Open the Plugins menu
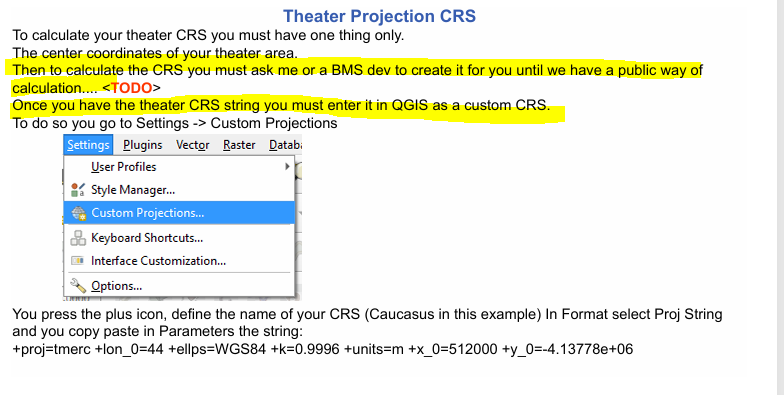The width and height of the screenshot is (784, 395). (142, 145)
